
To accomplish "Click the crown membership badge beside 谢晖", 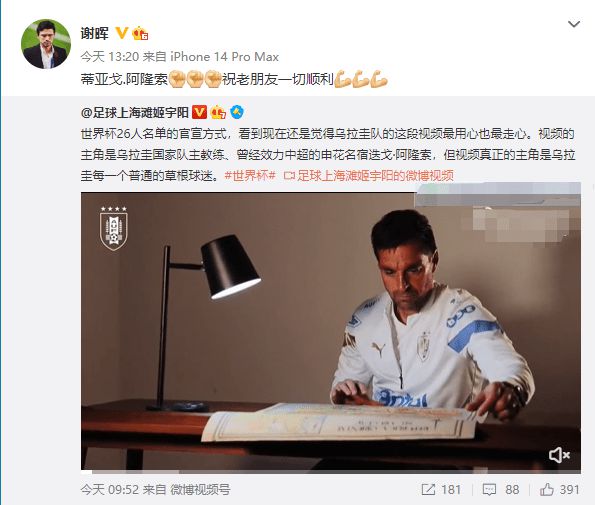I will (x=140, y=33).
